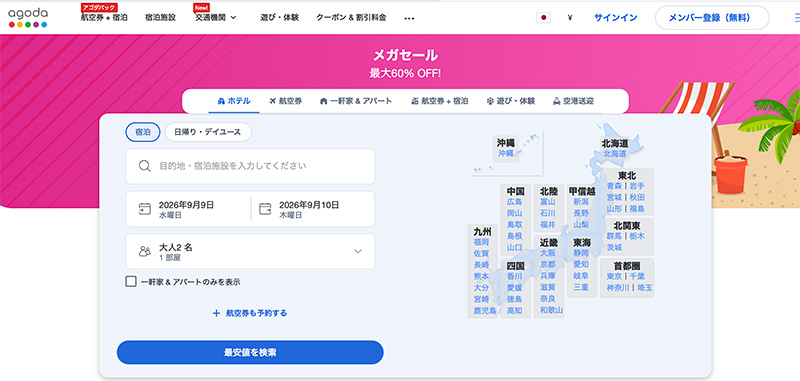Click the メガセール banner heading
The height and width of the screenshot is (381, 800).
click(405, 55)
